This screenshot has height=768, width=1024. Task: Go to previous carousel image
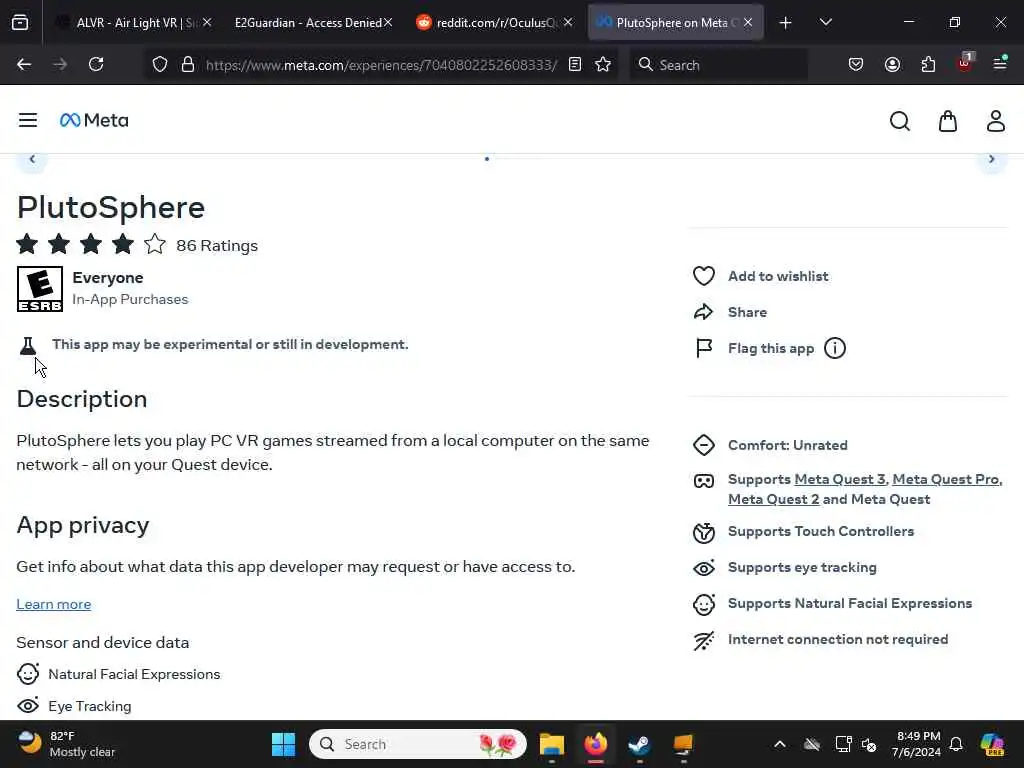click(x=32, y=159)
